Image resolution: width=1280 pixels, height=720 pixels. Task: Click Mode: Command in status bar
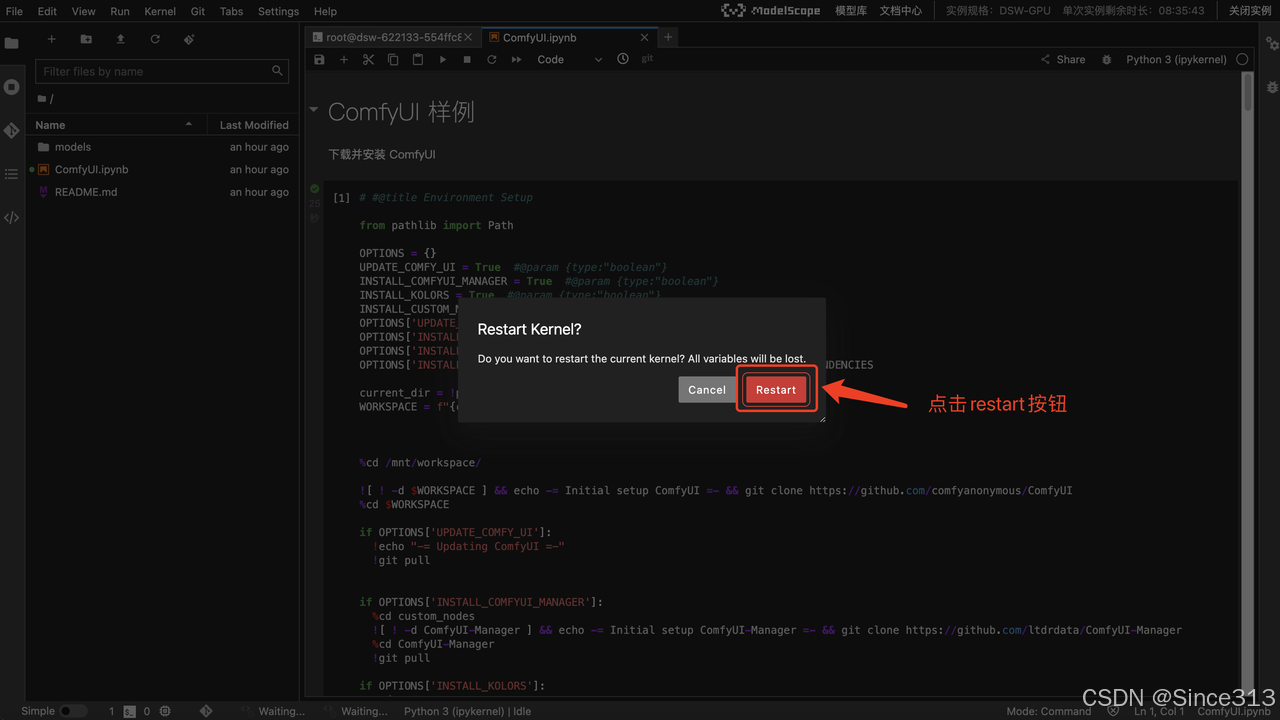click(1048, 711)
